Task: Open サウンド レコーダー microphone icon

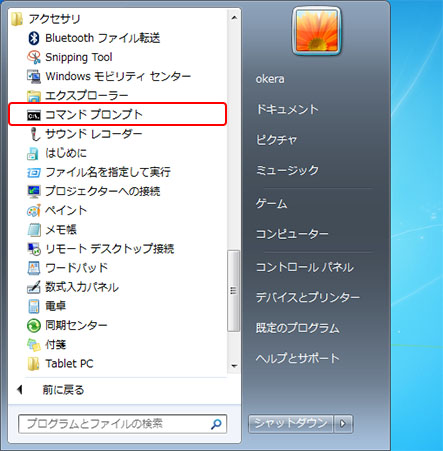Action: click(x=34, y=134)
